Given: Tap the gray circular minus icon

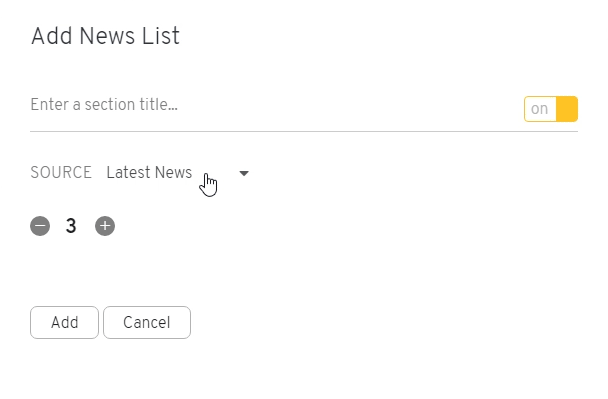Looking at the screenshot, I should click(40, 226).
